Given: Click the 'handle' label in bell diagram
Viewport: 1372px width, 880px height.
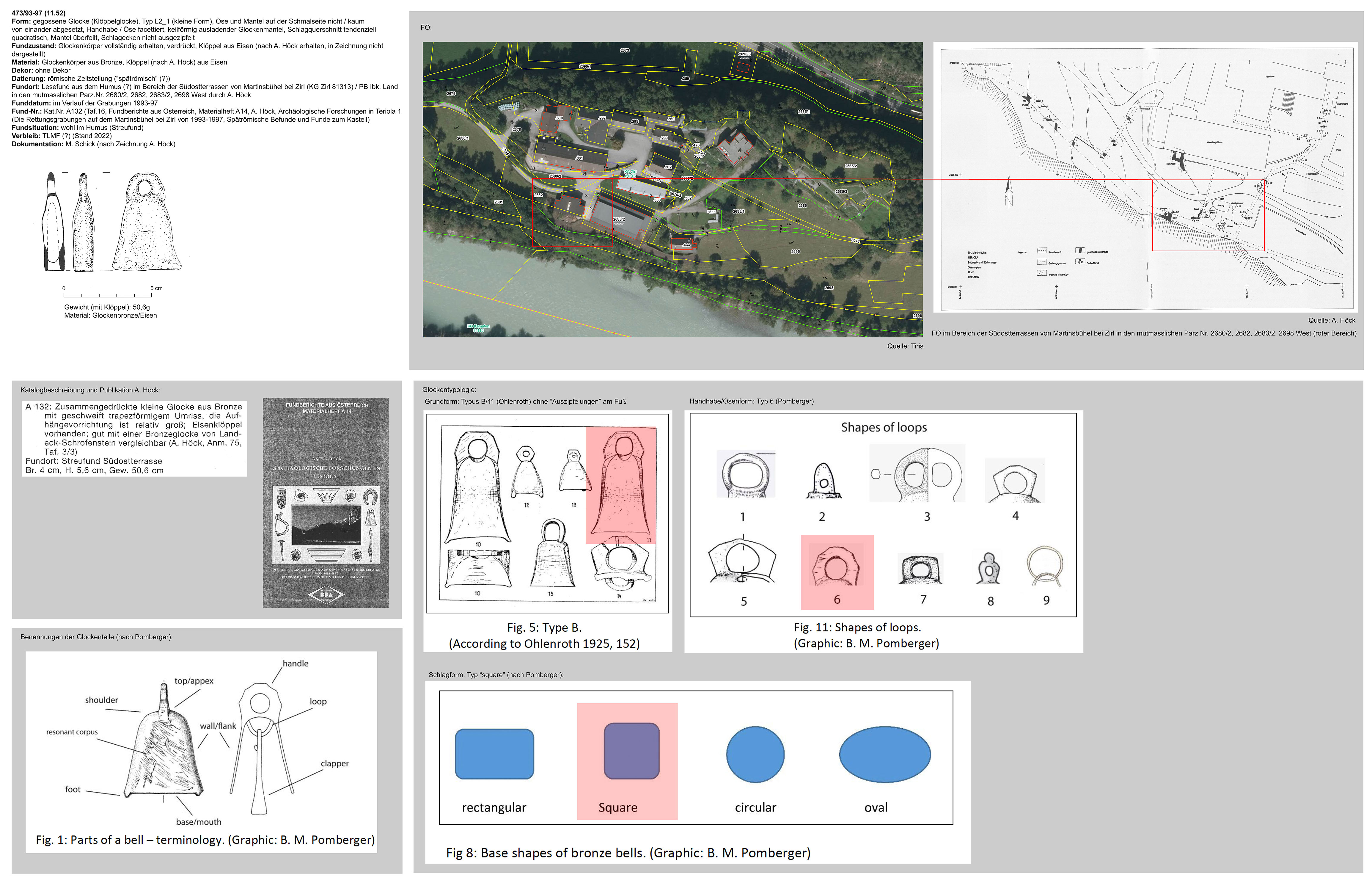Looking at the screenshot, I should [x=295, y=663].
